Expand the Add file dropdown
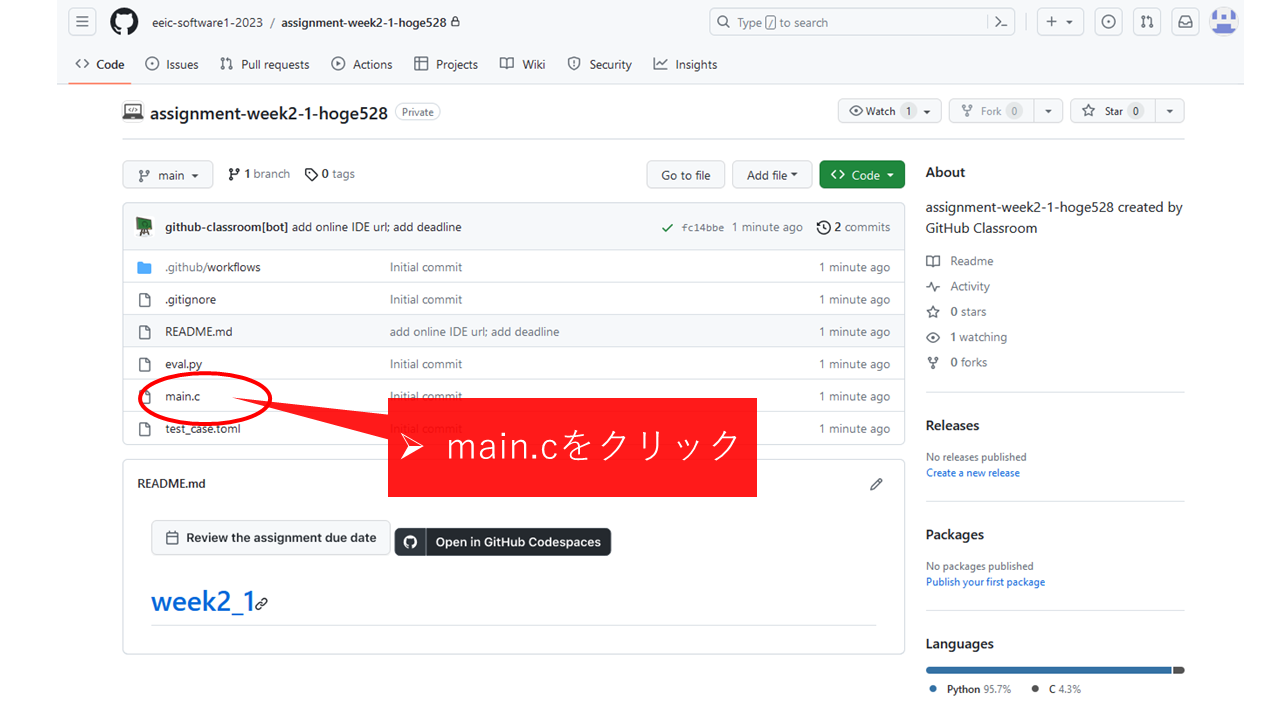Screen dimensions: 1280x720 point(771,175)
